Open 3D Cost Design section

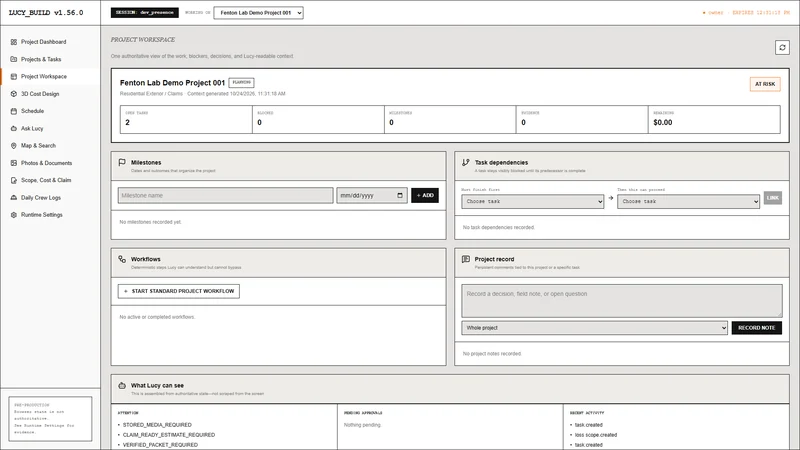point(40,94)
